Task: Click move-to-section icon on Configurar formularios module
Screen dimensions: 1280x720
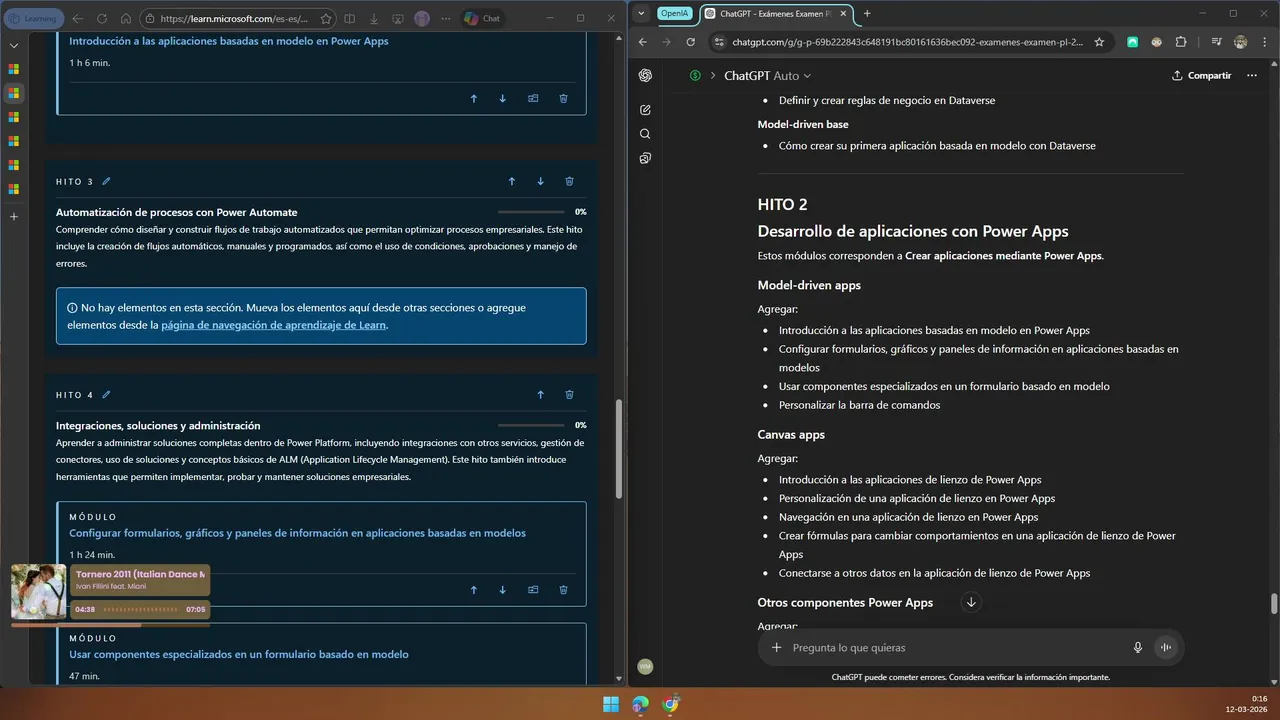Action: [x=533, y=590]
